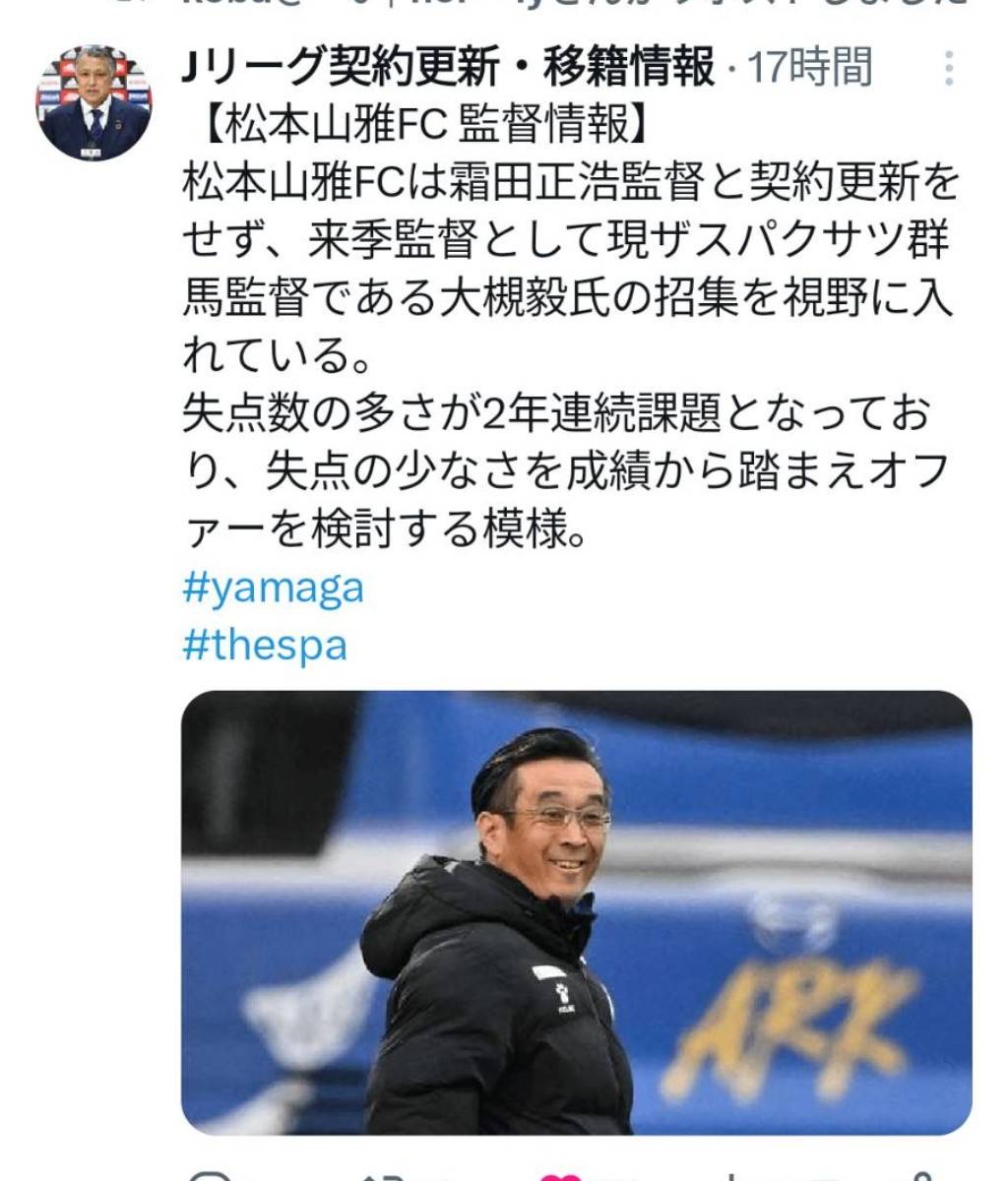This screenshot has height=1181, width=1008.
Task: Tap the paragraph about 失点数の多さ
Action: (566, 474)
